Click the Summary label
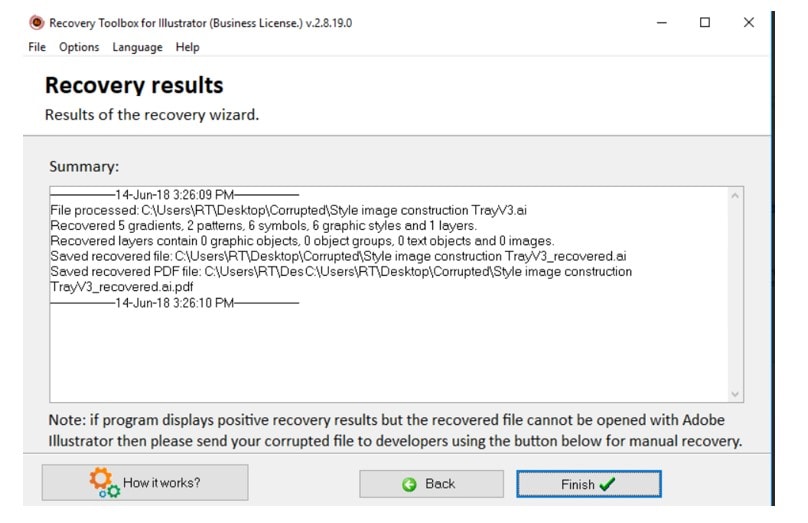This screenshot has width=808, height=523. click(84, 167)
